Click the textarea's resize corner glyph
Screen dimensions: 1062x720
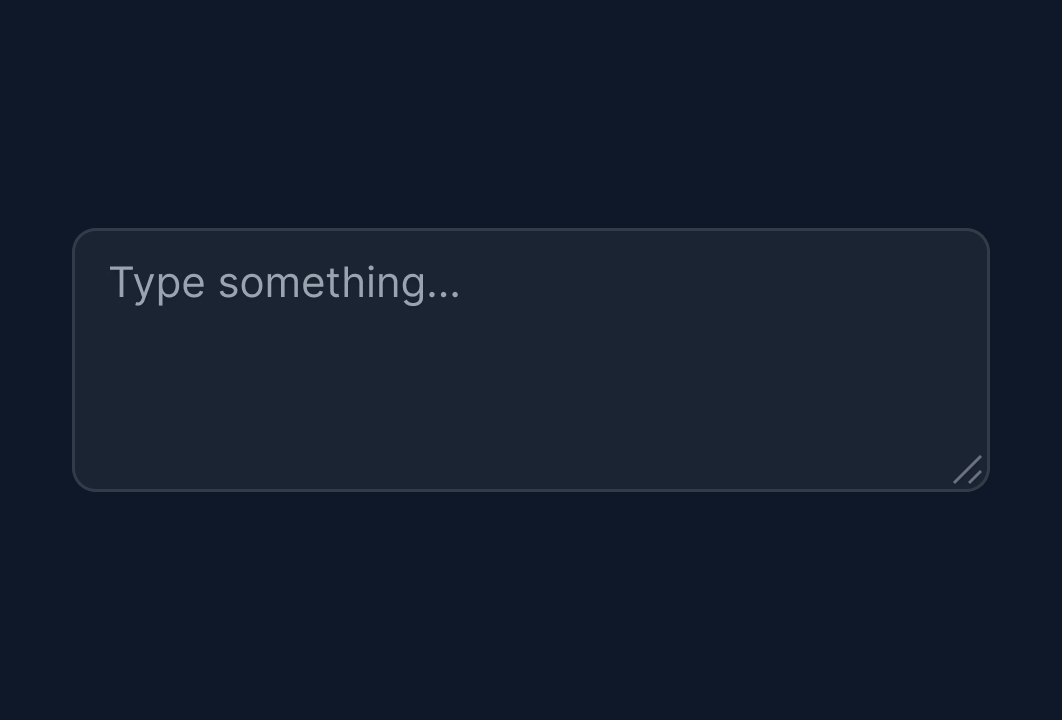tap(968, 470)
